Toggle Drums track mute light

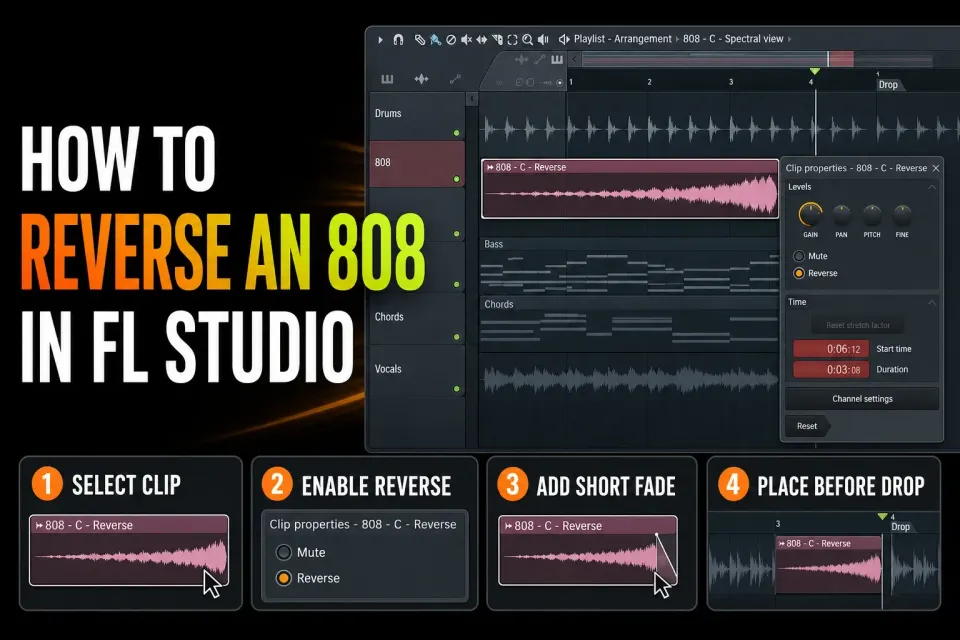456,133
